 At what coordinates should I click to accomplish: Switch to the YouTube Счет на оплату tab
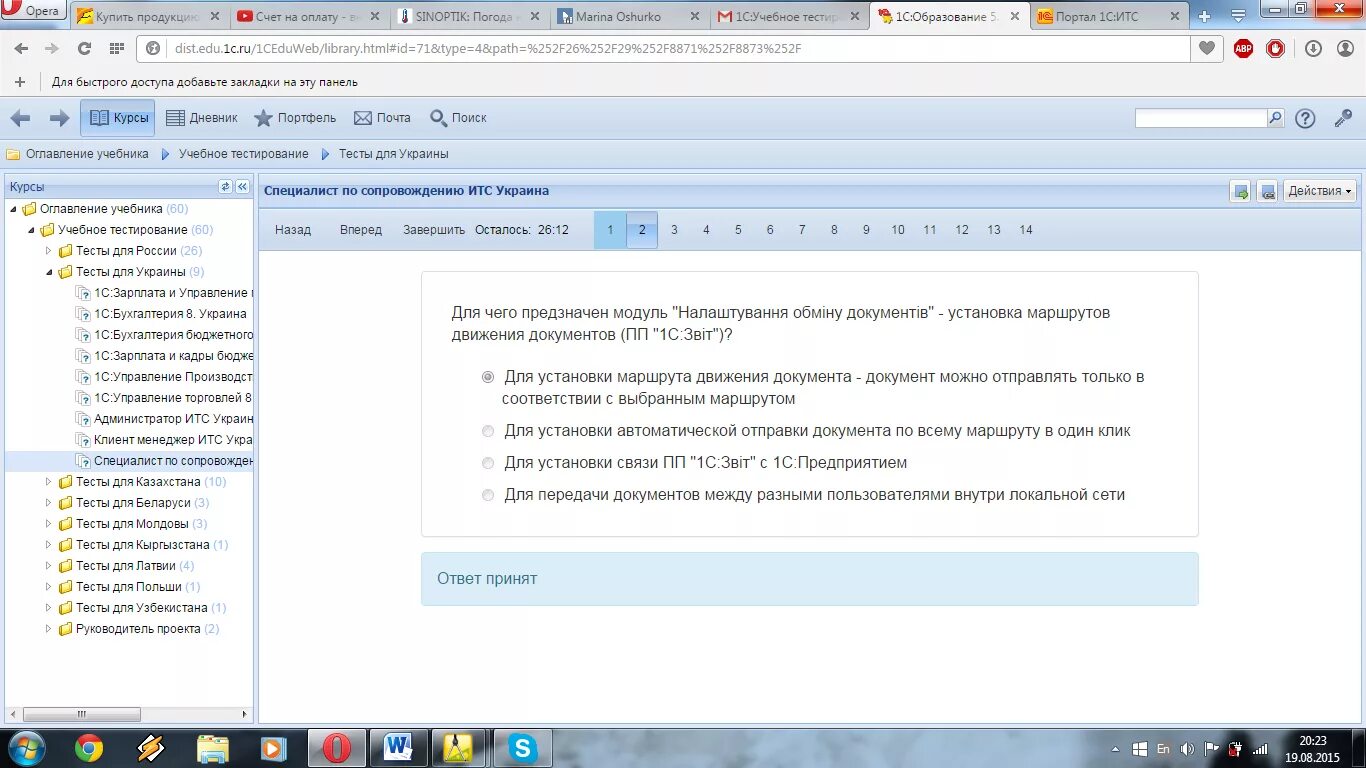[x=307, y=17]
